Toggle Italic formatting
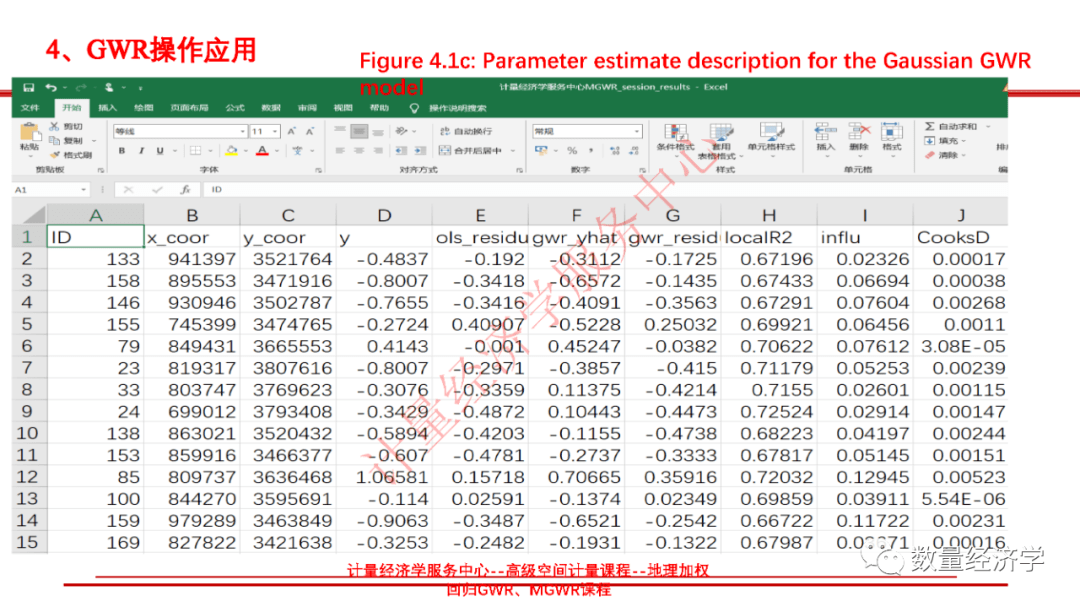The height and width of the screenshot is (607, 1080). 141,150
